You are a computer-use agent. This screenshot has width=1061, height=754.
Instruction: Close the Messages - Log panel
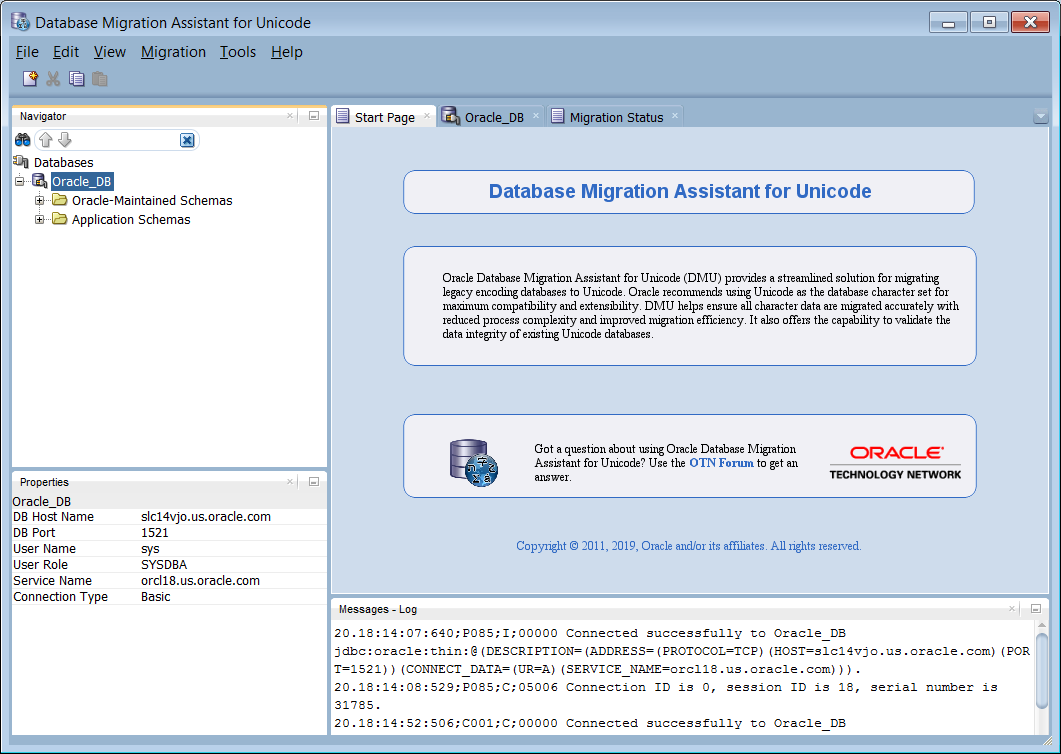click(x=1012, y=608)
